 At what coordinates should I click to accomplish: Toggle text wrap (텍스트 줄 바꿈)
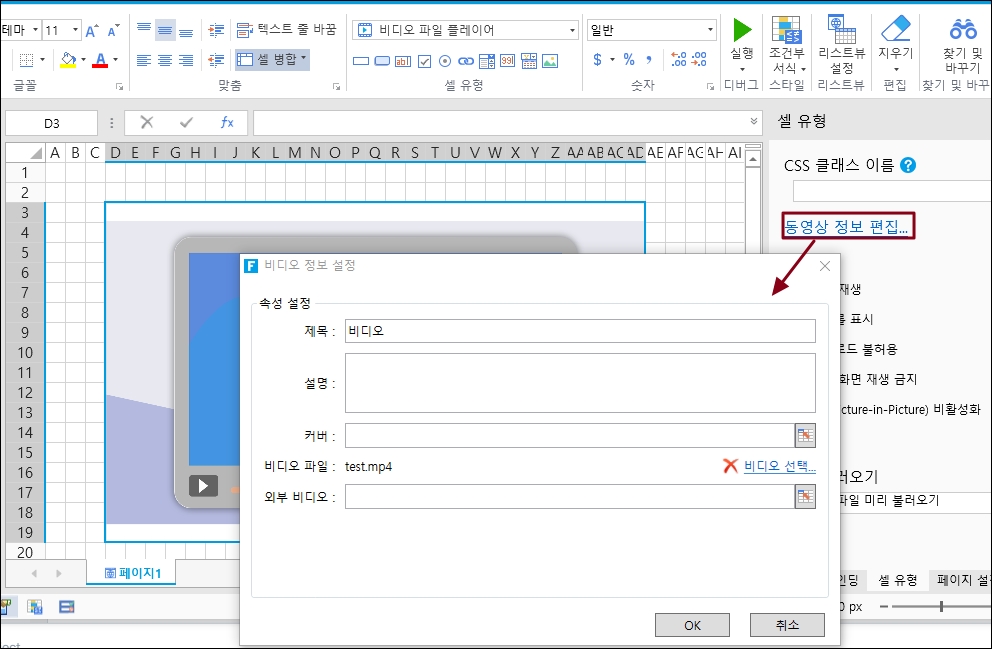tap(284, 30)
